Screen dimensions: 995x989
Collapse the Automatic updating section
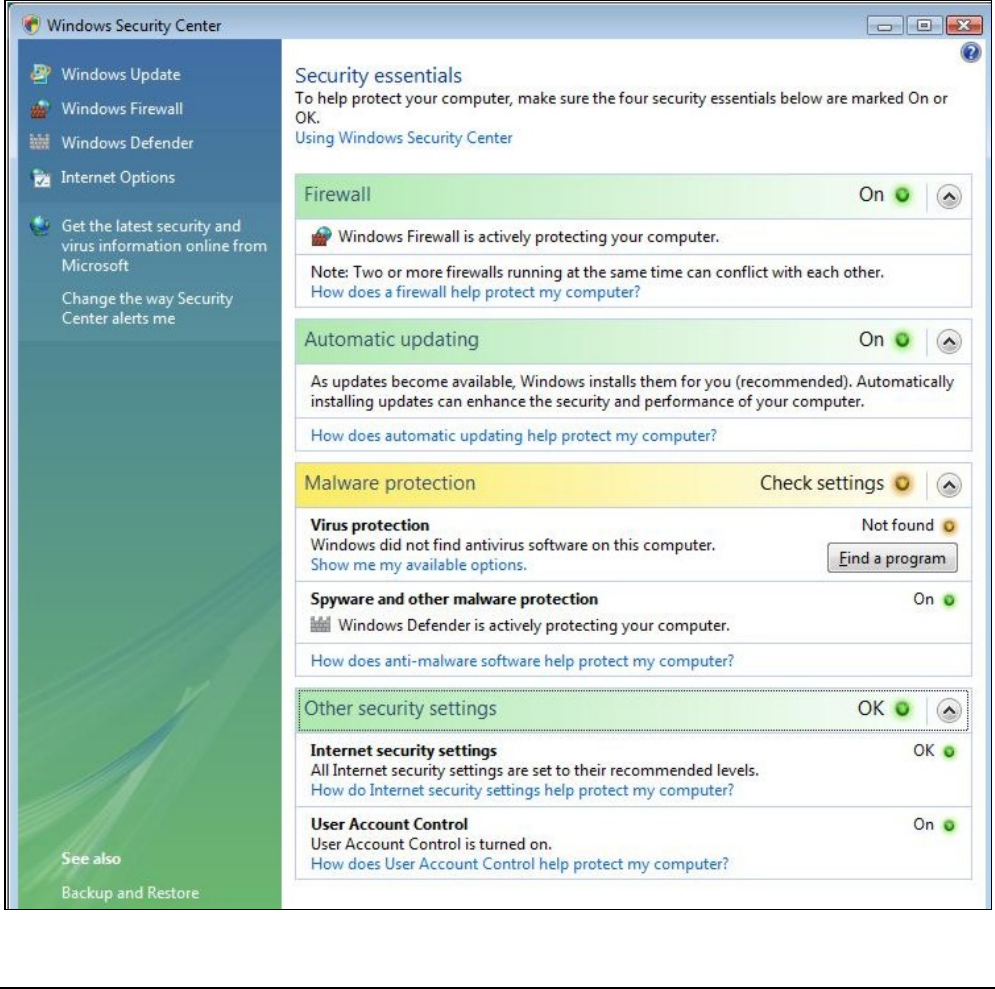tap(949, 342)
